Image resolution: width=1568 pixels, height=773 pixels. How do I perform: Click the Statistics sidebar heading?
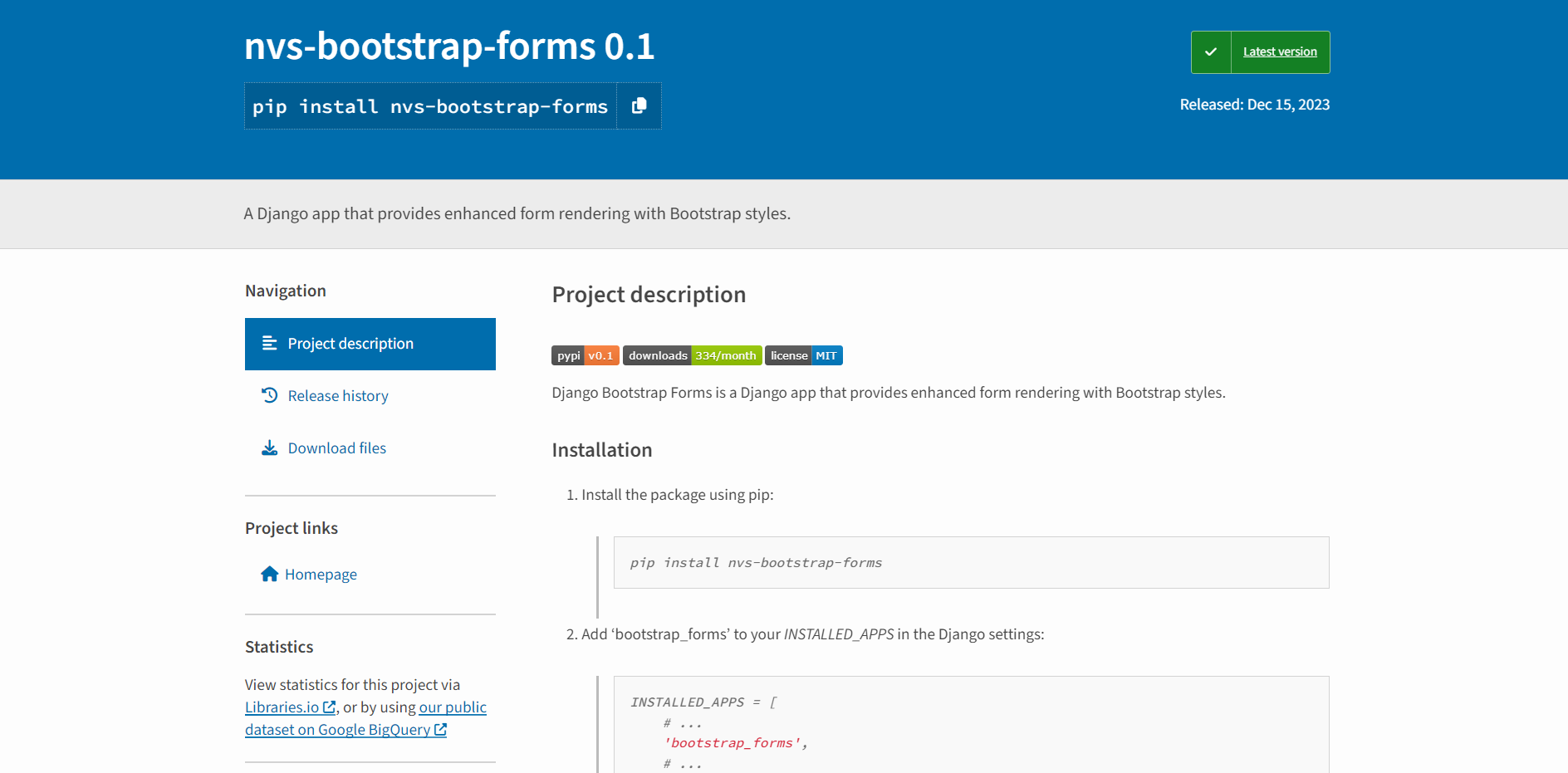(279, 647)
